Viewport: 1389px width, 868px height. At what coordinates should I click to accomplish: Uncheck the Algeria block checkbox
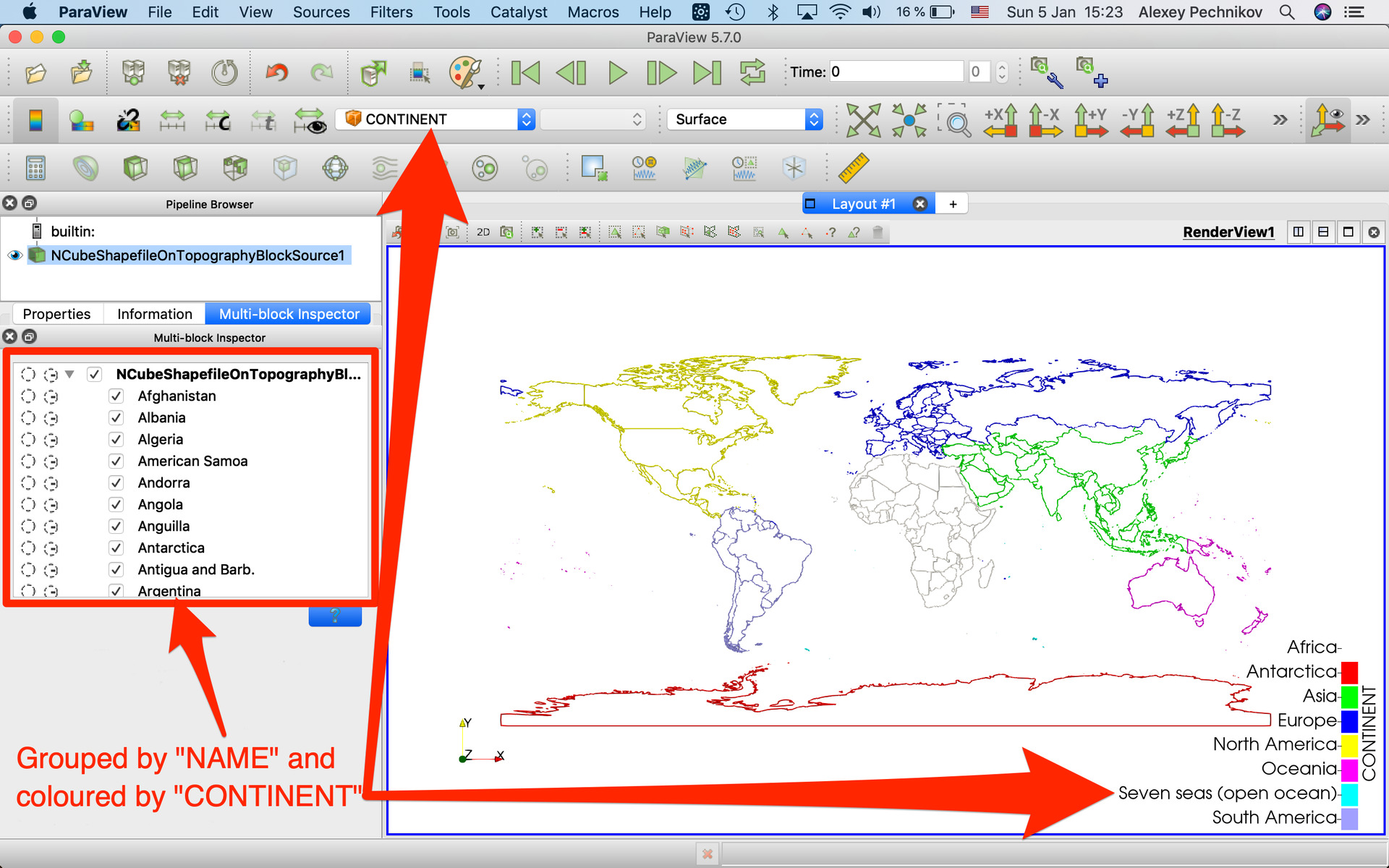coord(116,439)
